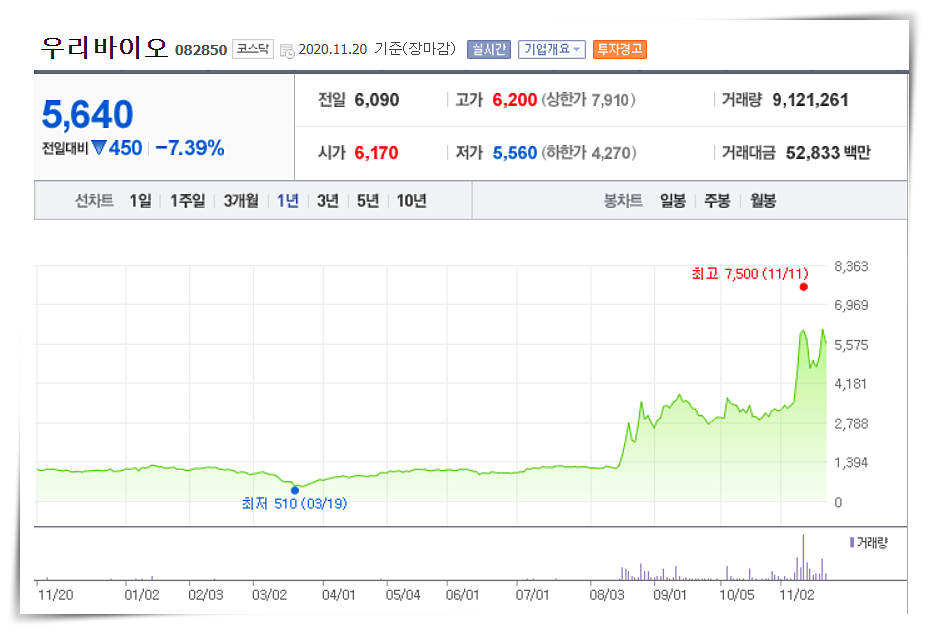Click the stock code 082850
The image size is (929, 634).
click(201, 50)
